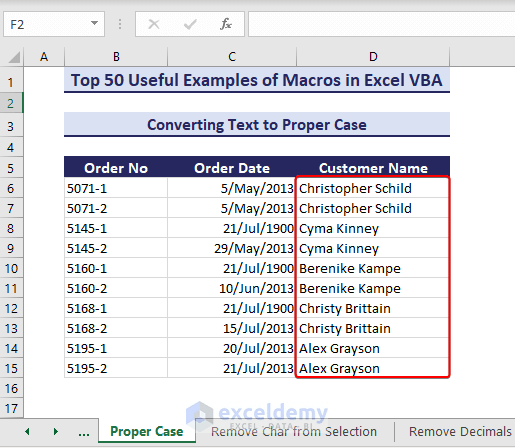This screenshot has width=515, height=448.
Task: Click date 15/Jul/2013 cell
Action: pyautogui.click(x=232, y=328)
